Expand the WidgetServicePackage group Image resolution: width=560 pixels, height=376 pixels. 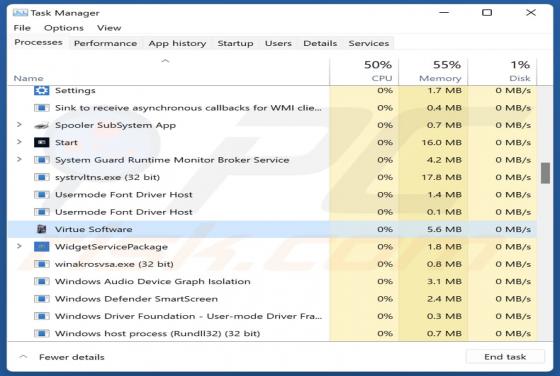19,246
